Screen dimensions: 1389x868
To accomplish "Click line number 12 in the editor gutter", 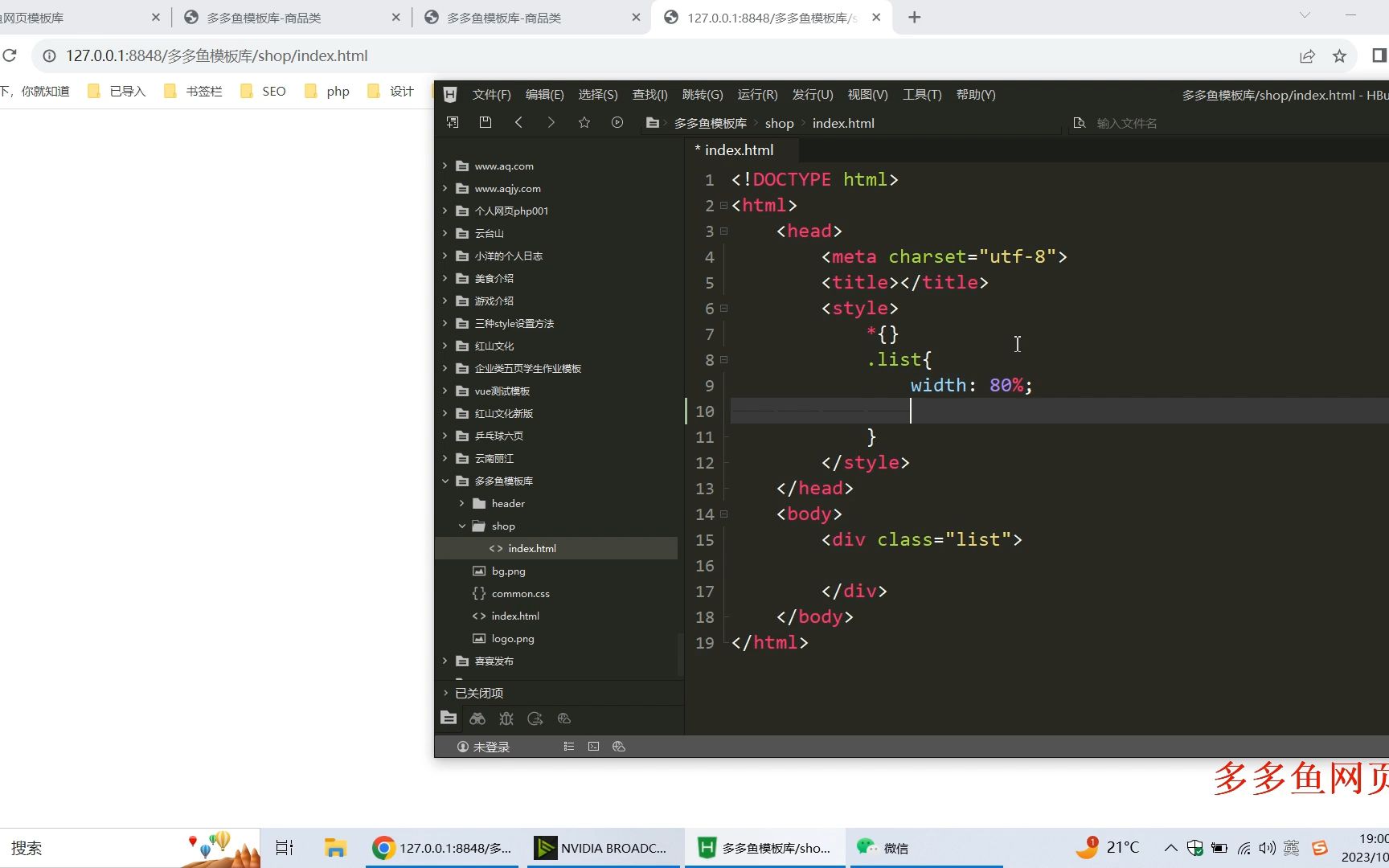I will (x=704, y=463).
